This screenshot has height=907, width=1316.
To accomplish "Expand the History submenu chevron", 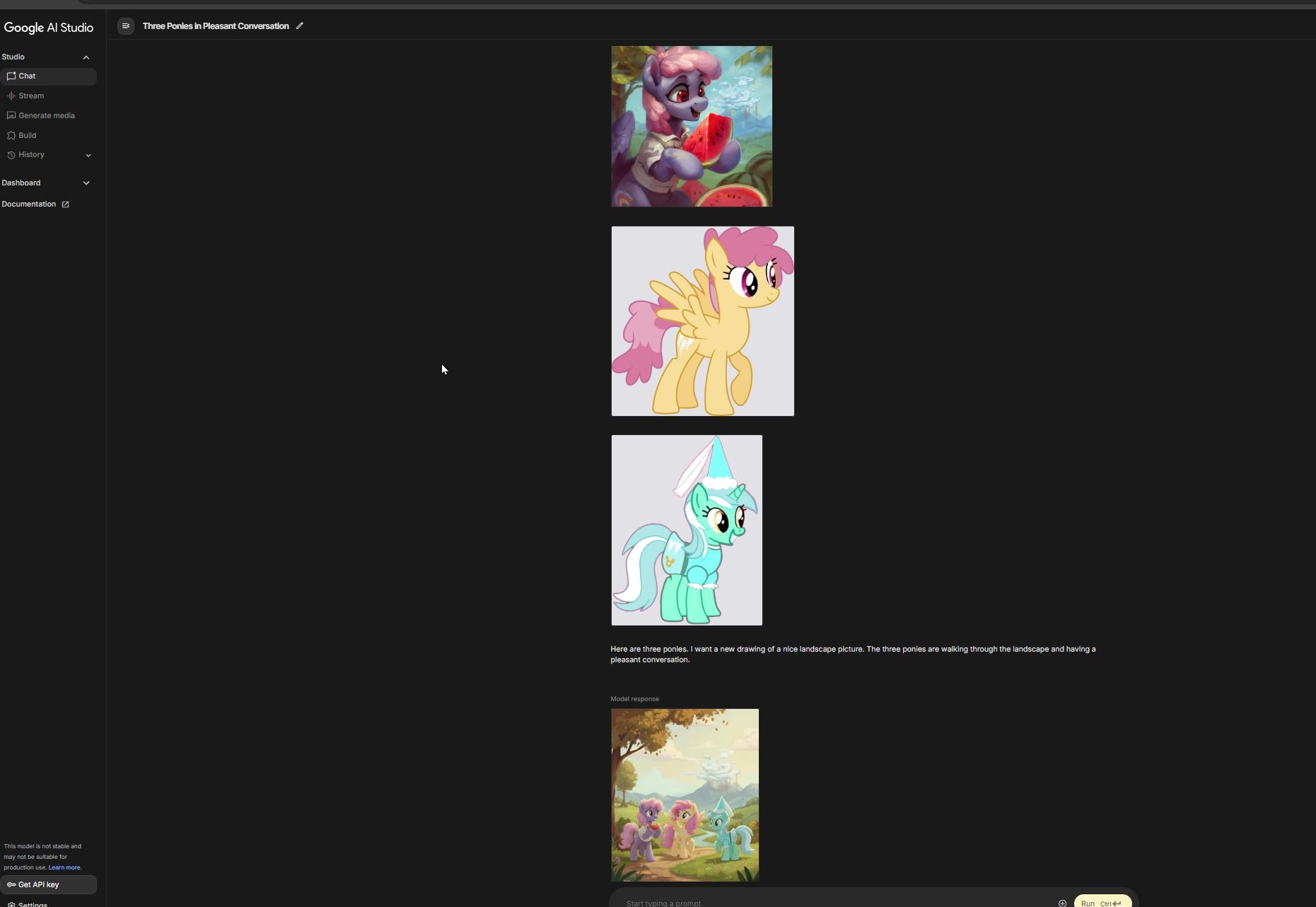I will click(x=88, y=155).
